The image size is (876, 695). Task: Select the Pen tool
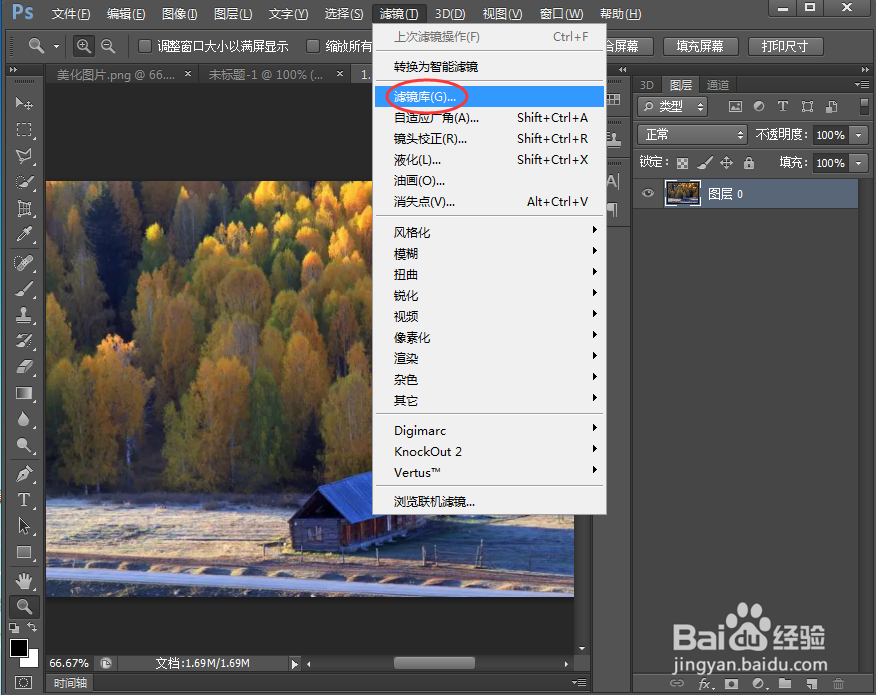(x=24, y=474)
